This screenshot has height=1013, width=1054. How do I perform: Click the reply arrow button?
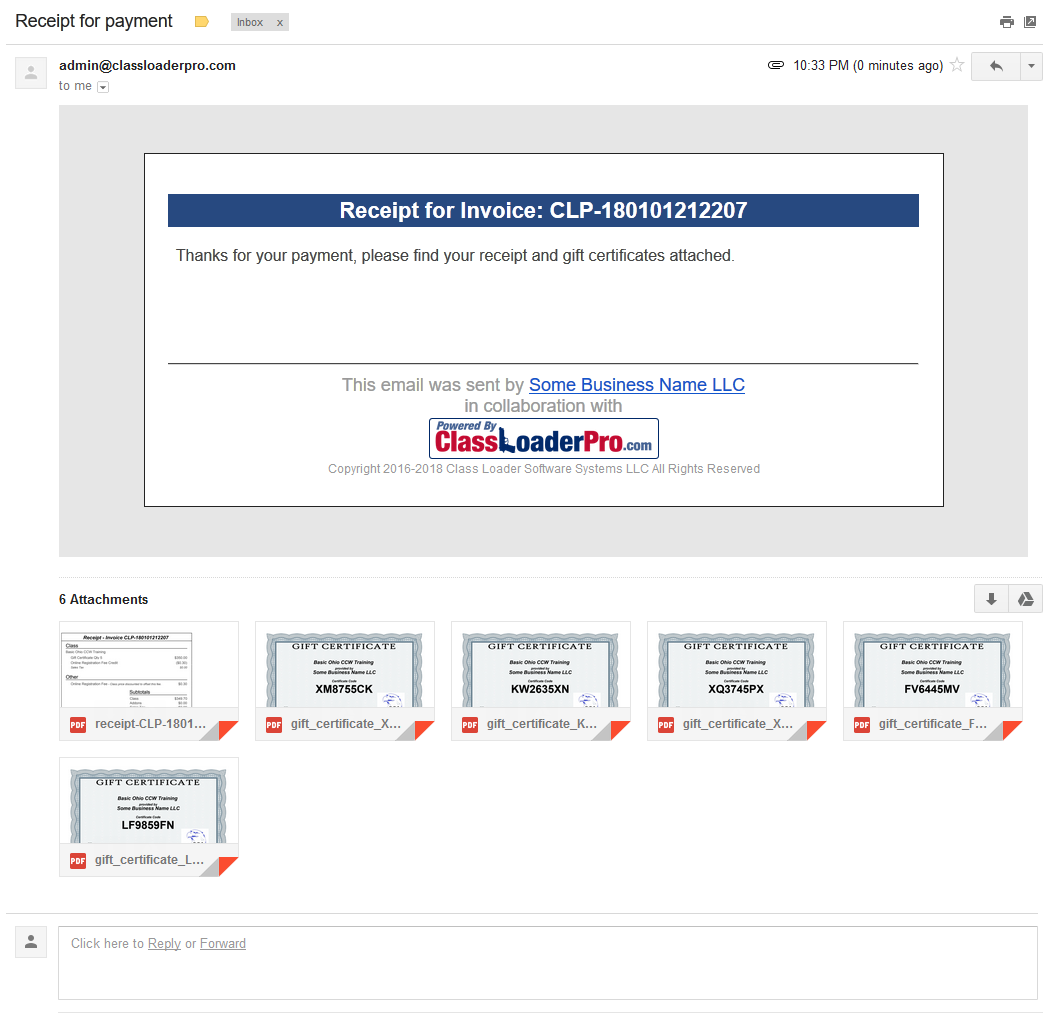995,66
